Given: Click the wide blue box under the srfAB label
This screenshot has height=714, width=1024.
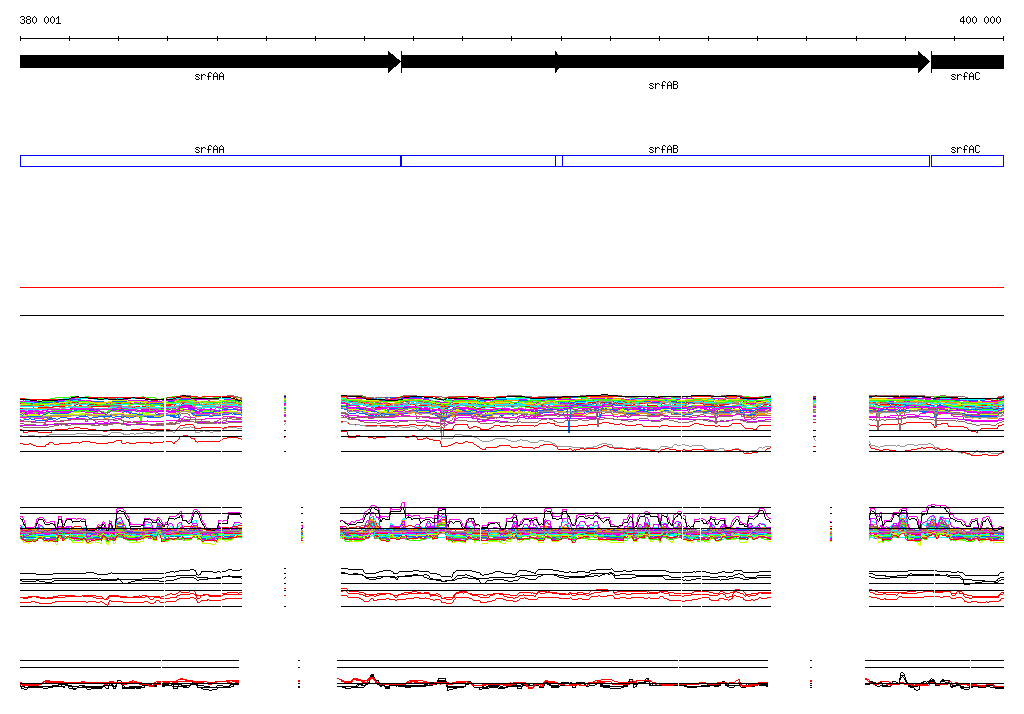Looking at the screenshot, I should coord(745,161).
